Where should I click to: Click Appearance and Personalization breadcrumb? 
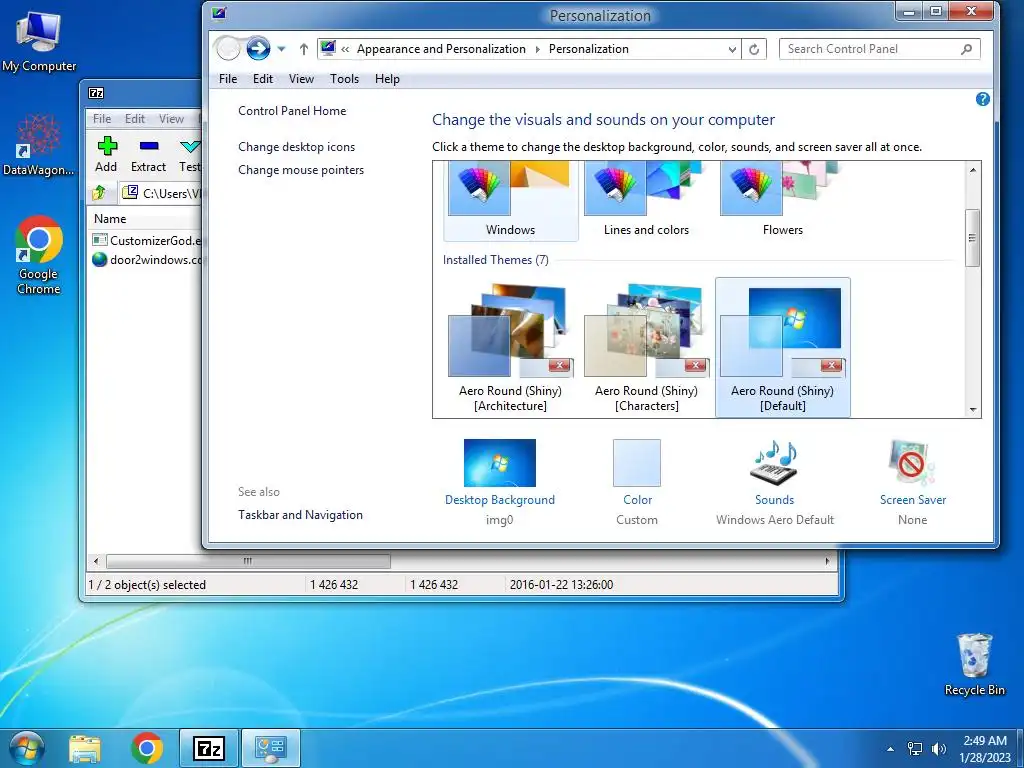[441, 49]
